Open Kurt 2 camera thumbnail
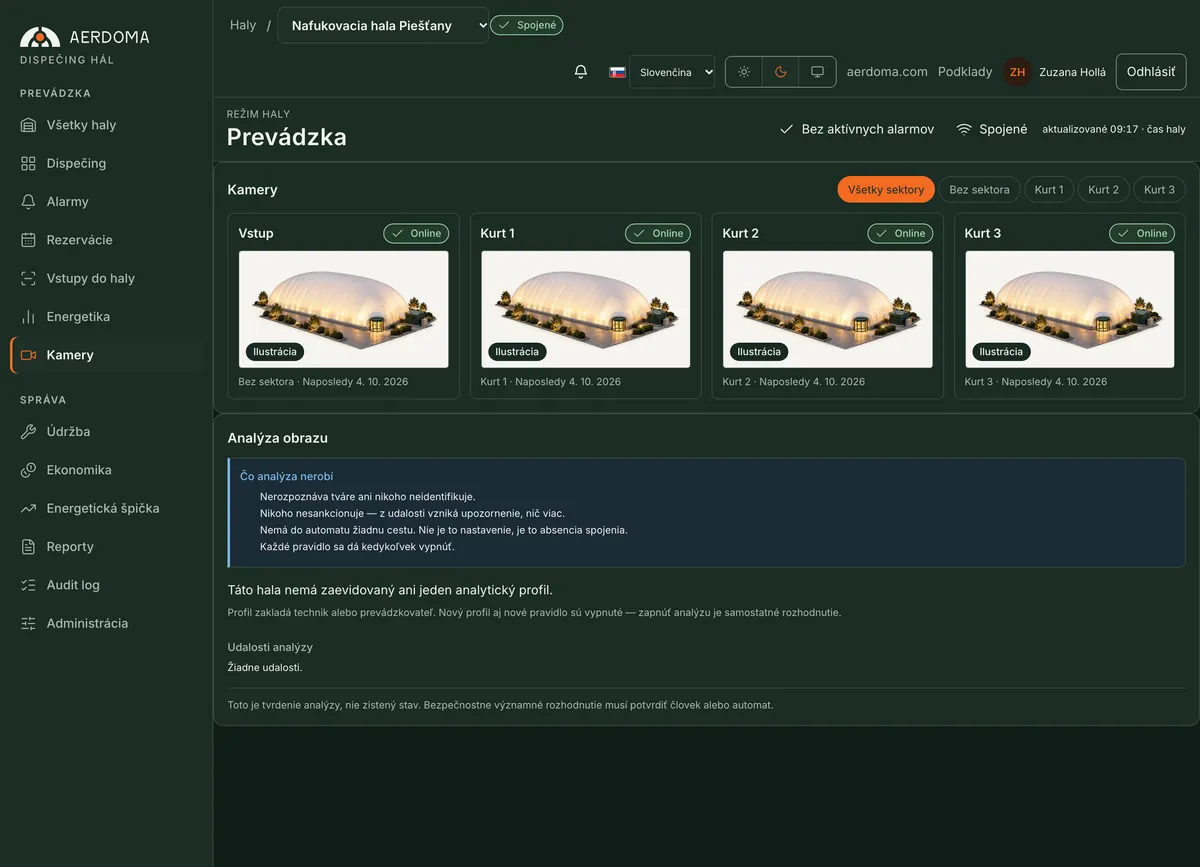Screen dimensions: 1200x867 point(828,309)
